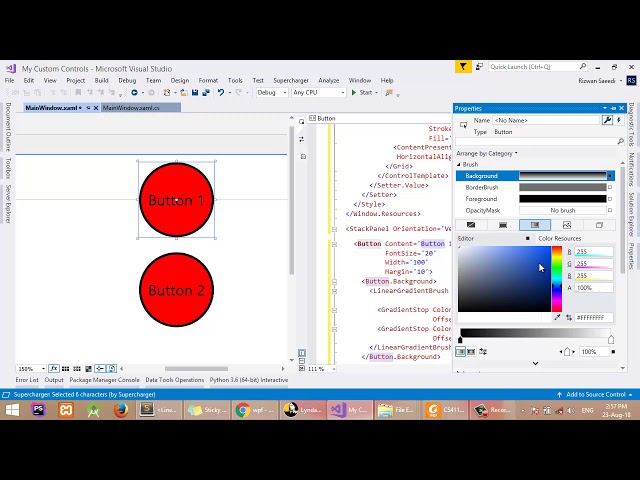Open the Start button dropdown arrow
Image resolution: width=640 pixels, height=480 pixels.
click(x=376, y=93)
